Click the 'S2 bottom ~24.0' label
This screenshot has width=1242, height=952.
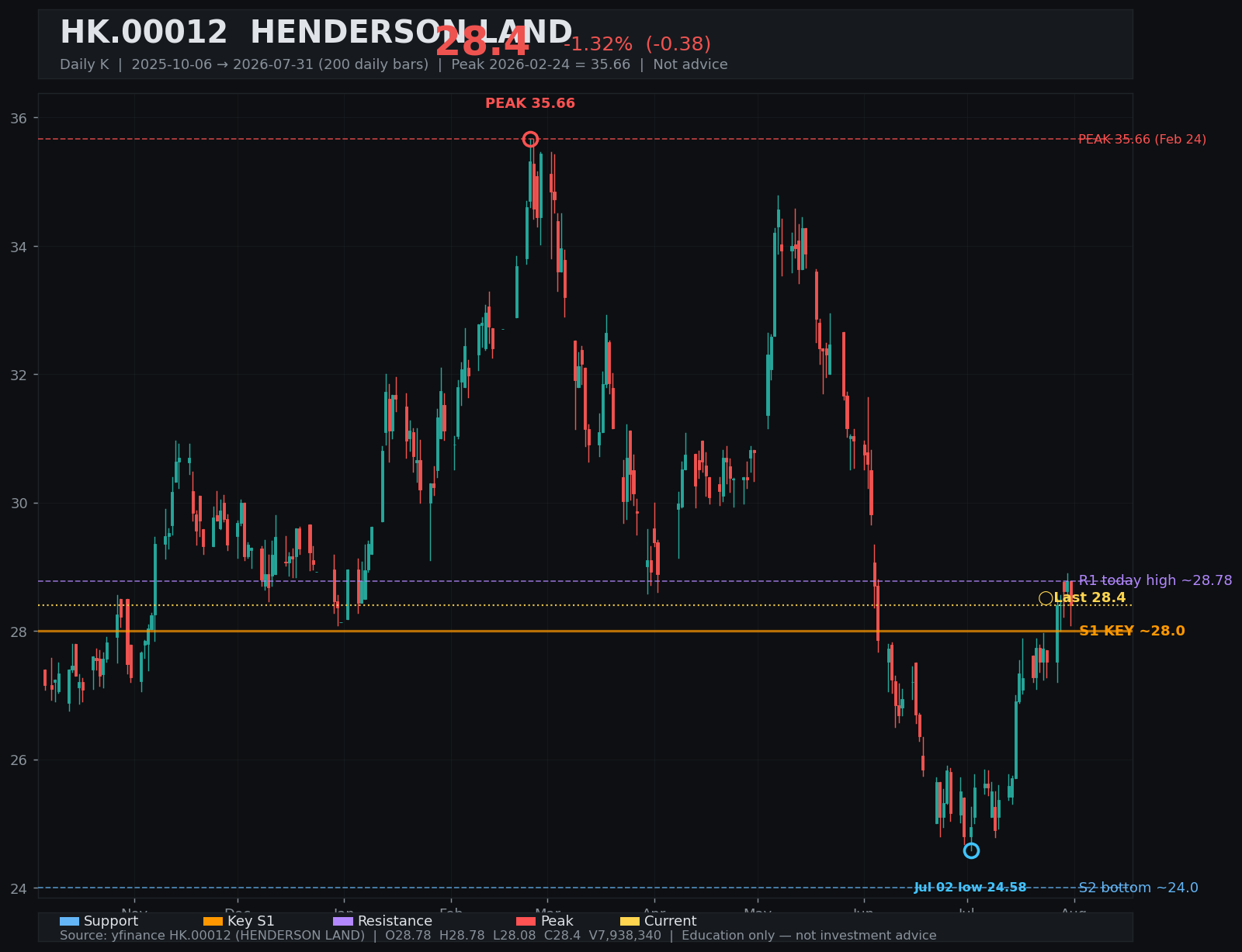coord(1138,888)
